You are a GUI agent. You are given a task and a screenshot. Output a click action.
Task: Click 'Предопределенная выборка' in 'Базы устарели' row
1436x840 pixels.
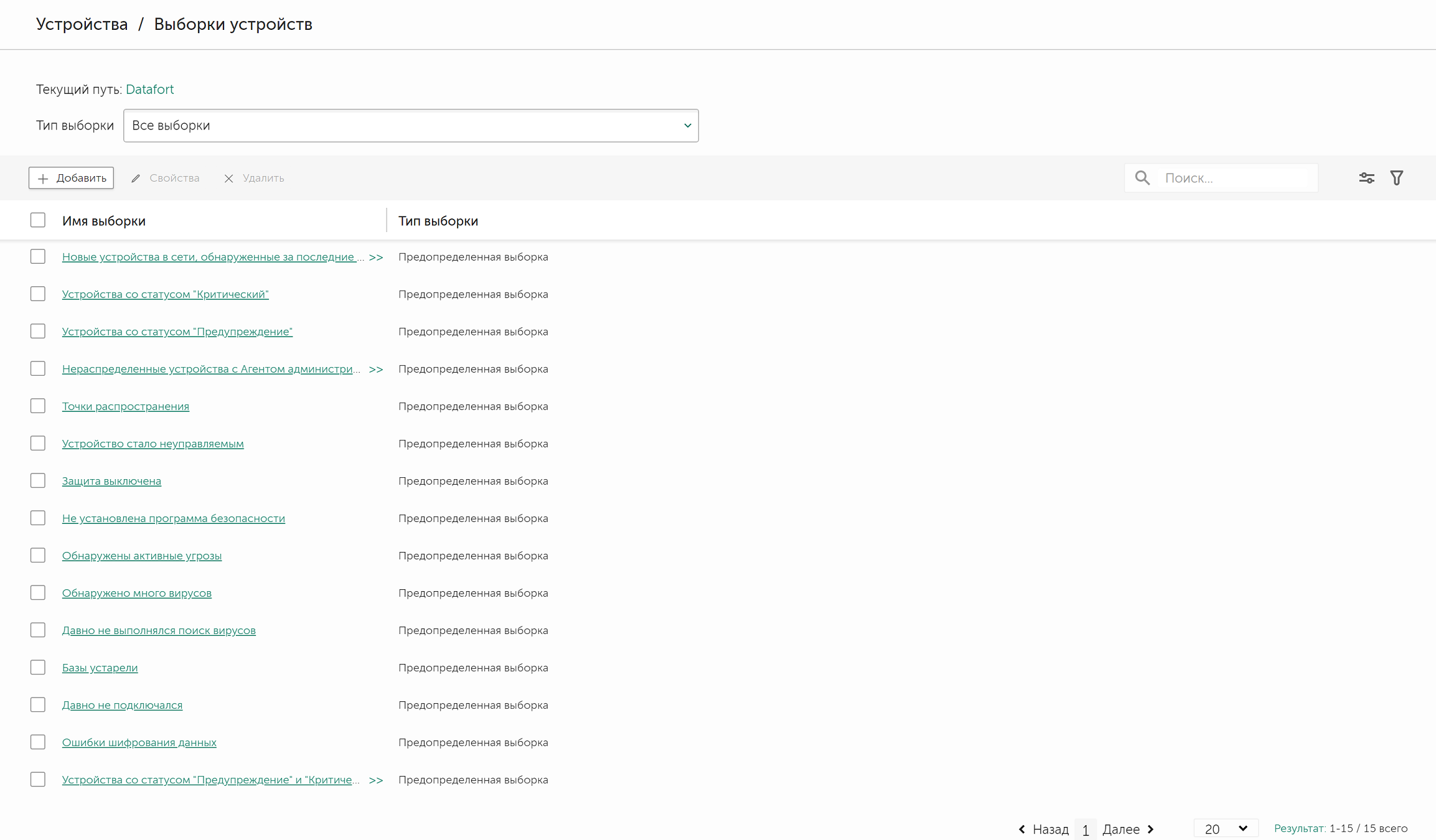point(473,668)
